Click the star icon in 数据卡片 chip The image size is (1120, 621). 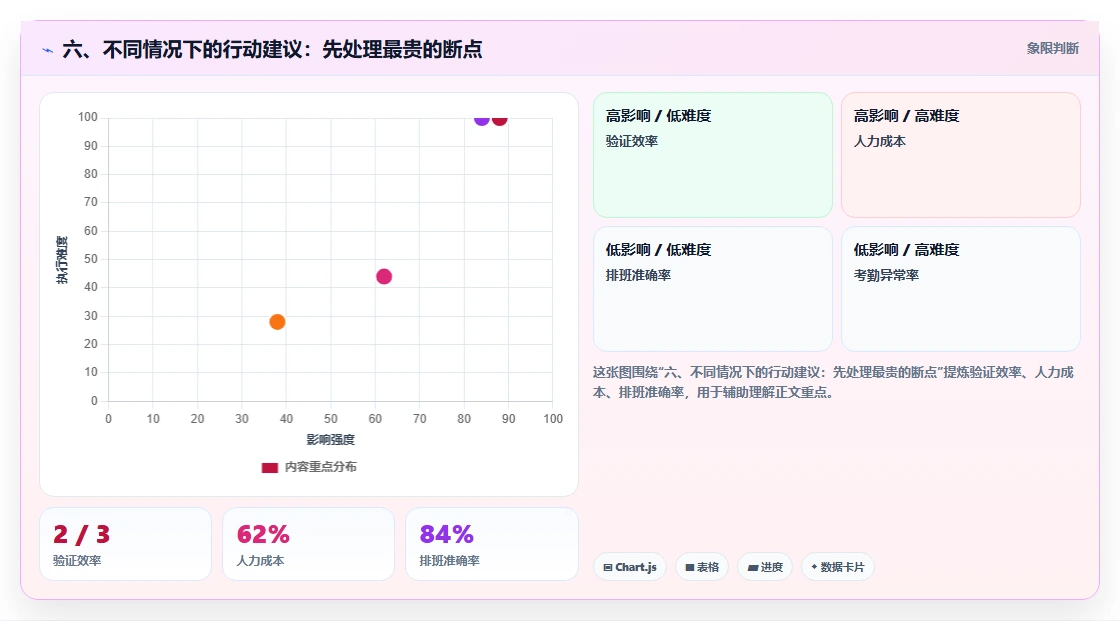tap(814, 567)
